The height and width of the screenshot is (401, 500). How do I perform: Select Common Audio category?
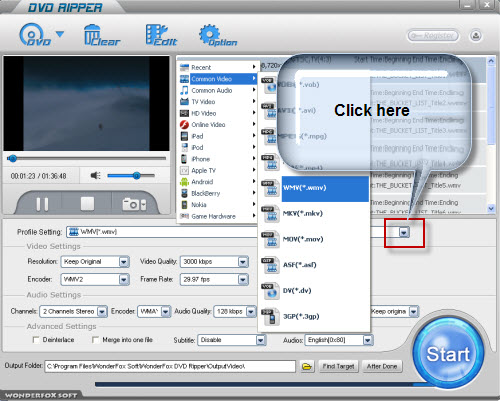[218, 90]
